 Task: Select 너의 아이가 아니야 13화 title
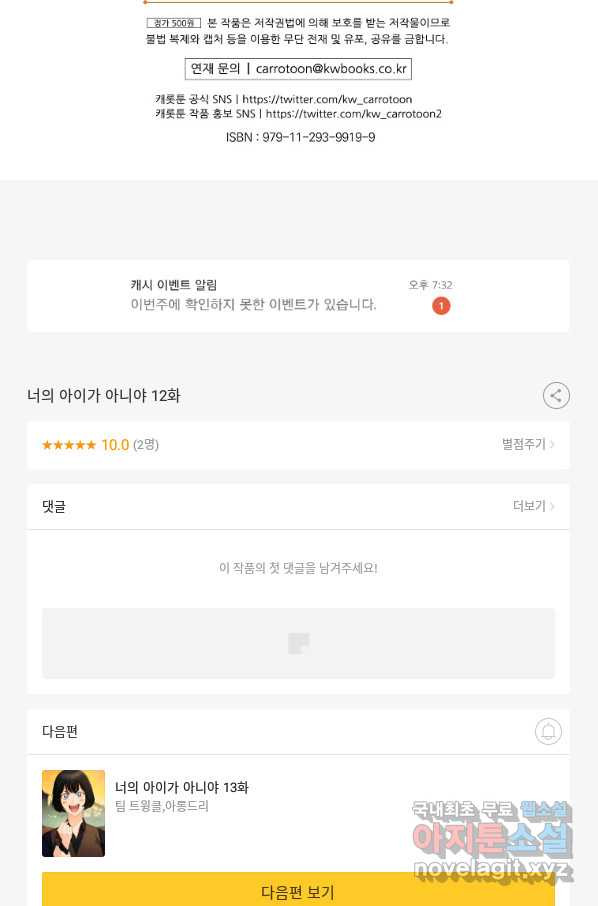[x=181, y=787]
